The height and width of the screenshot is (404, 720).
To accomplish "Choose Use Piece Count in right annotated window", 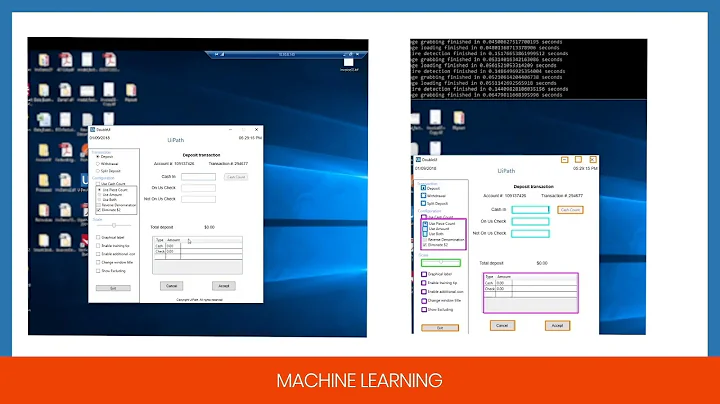I will tap(425, 224).
